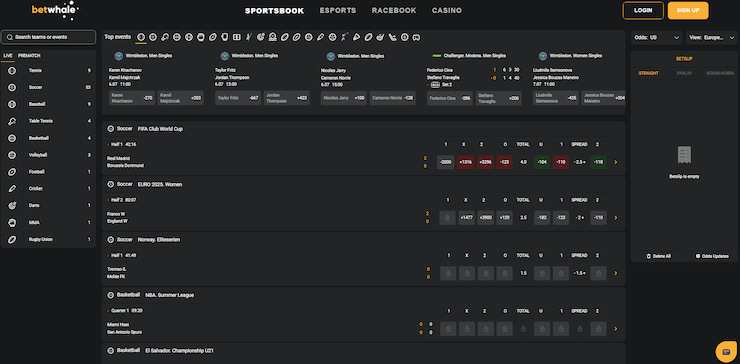Select the STRAIGHT betslip tab
The height and width of the screenshot is (364, 740).
pyautogui.click(x=648, y=73)
